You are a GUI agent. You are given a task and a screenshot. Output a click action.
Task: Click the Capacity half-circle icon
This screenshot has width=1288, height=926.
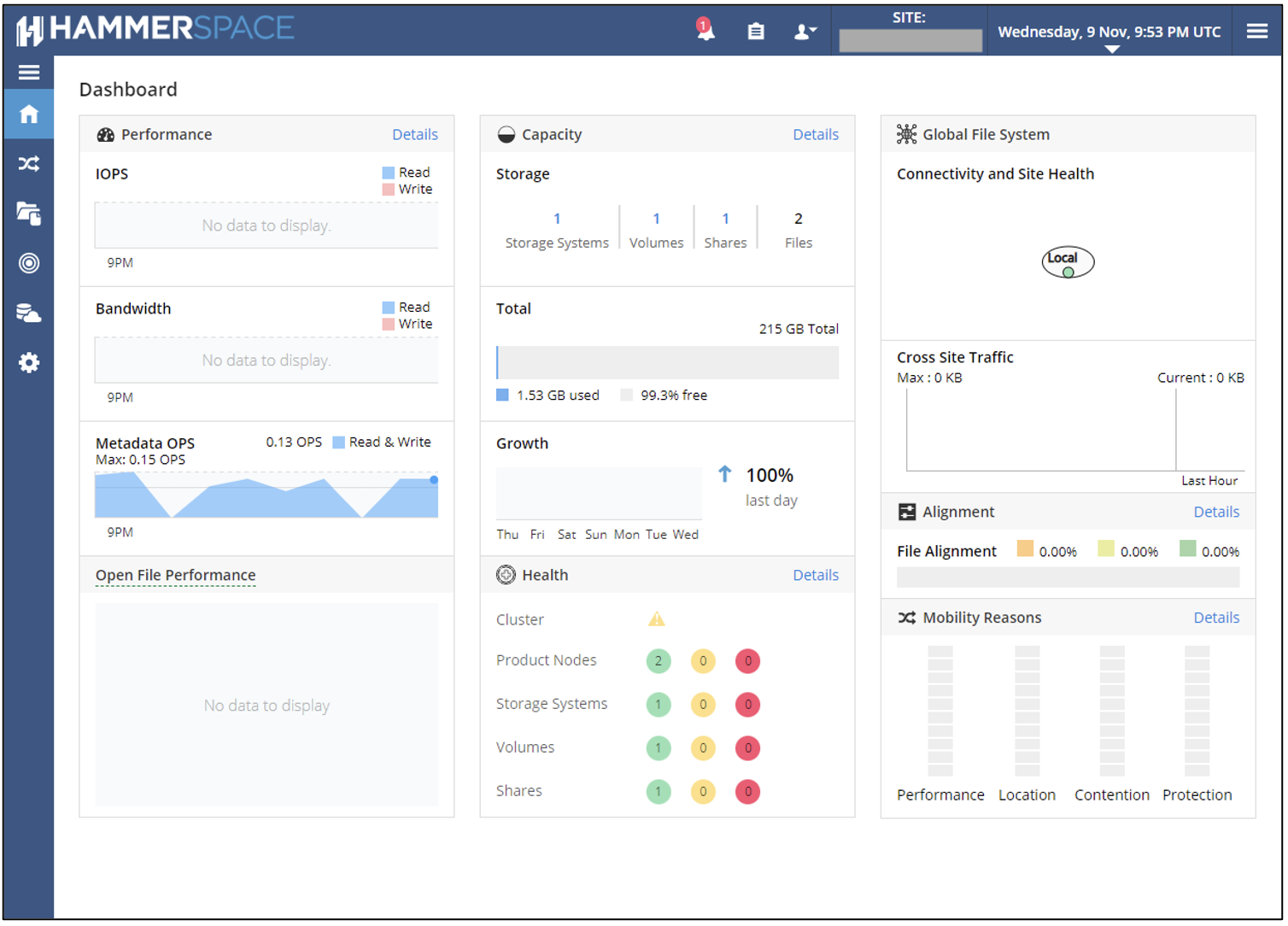point(506,135)
